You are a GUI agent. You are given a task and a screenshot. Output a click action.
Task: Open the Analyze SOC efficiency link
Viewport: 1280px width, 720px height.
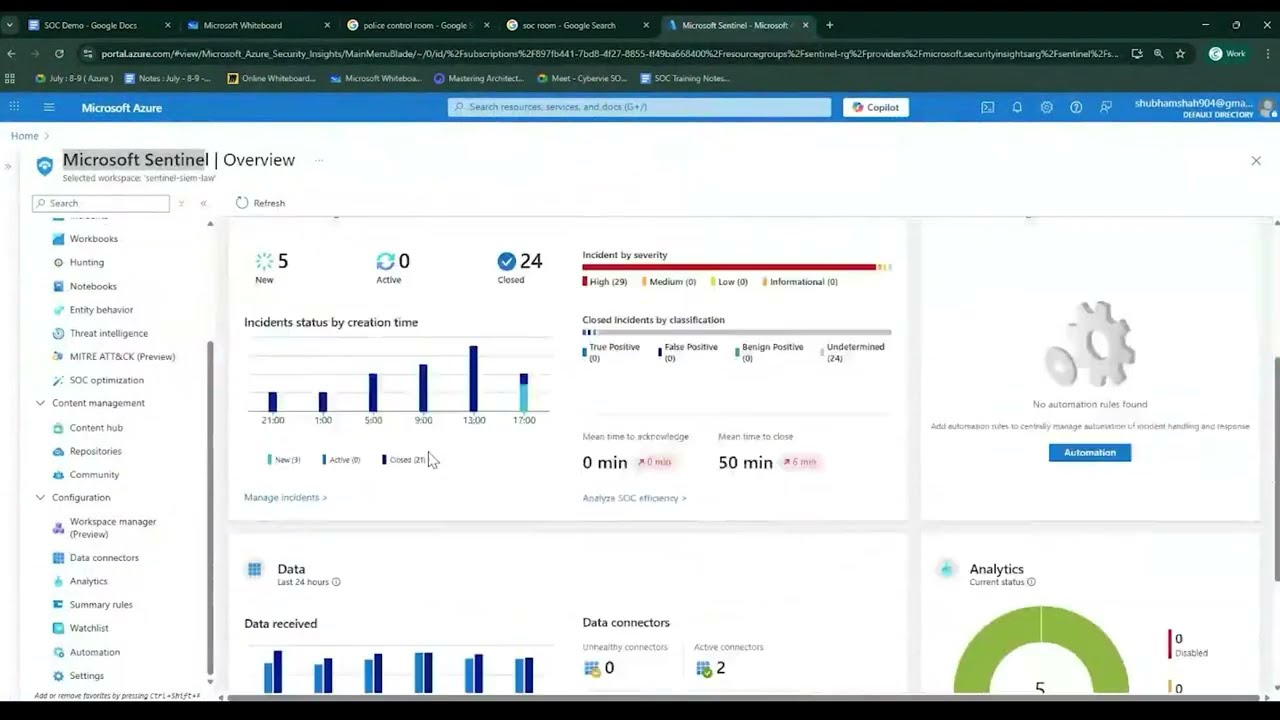pyautogui.click(x=634, y=498)
